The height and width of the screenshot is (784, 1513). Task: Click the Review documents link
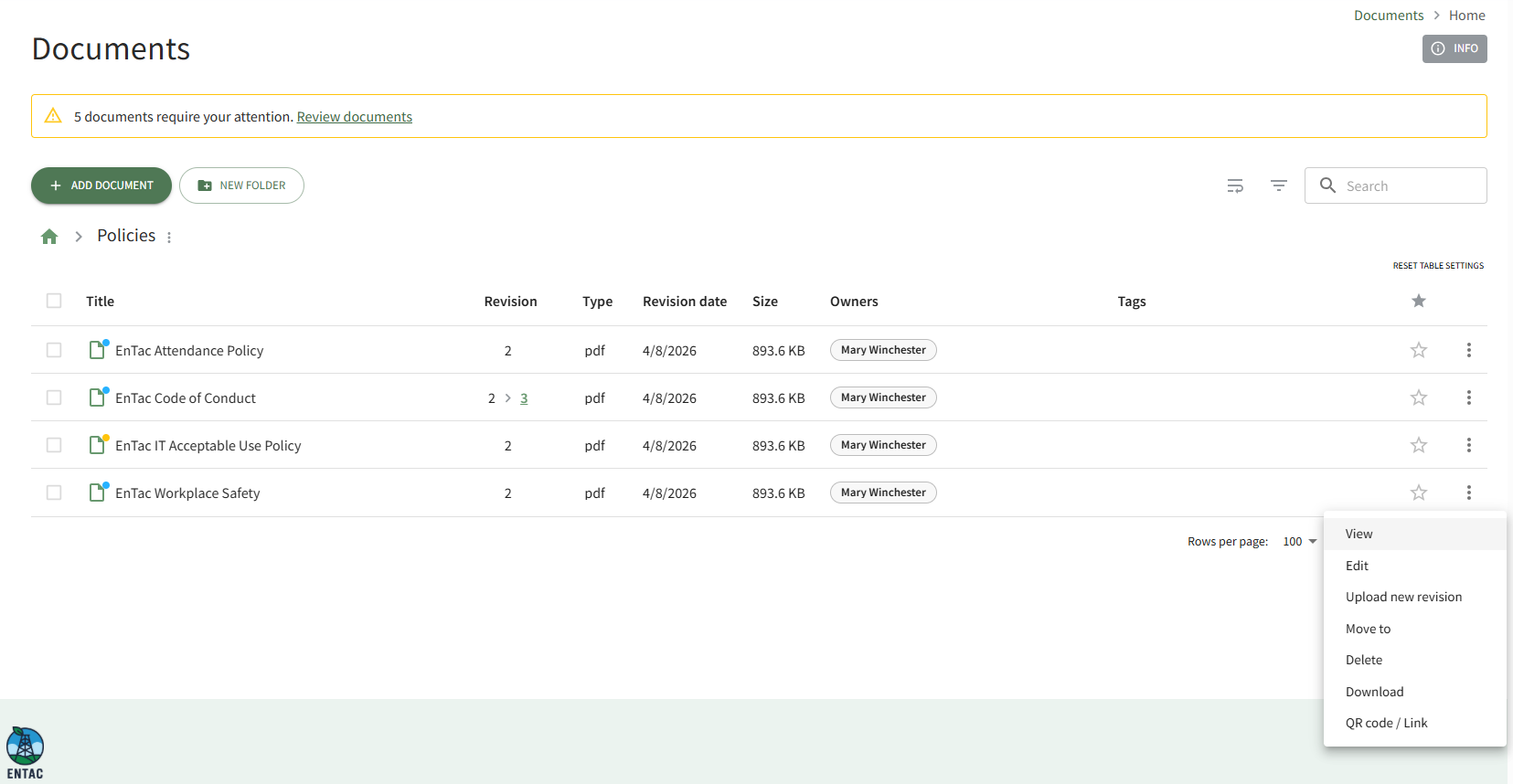pyautogui.click(x=354, y=117)
